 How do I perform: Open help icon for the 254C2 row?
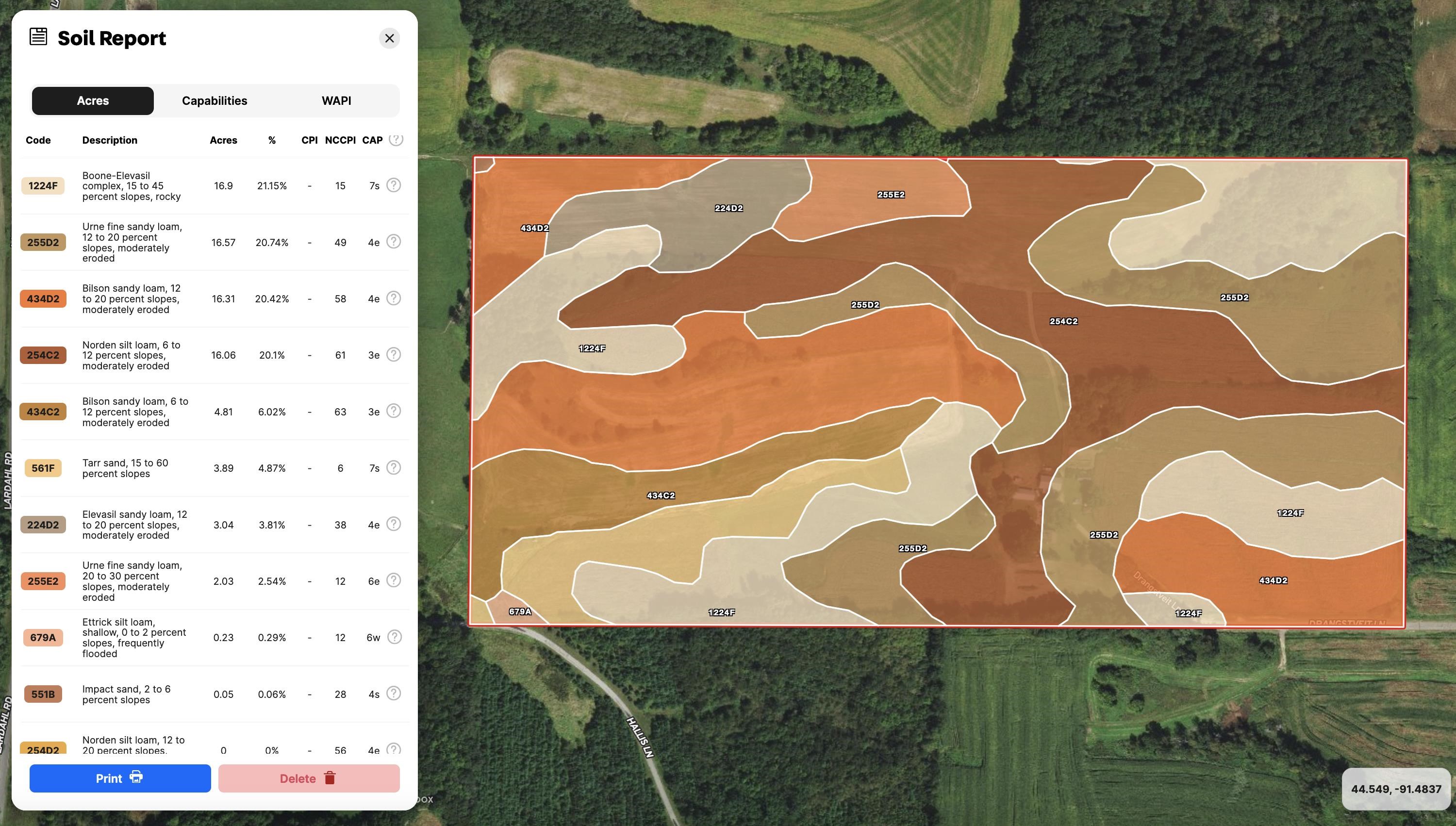(x=394, y=355)
